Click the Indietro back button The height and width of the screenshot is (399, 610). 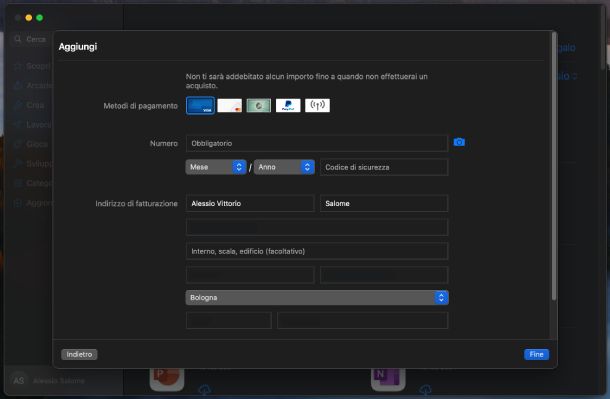[x=79, y=354]
